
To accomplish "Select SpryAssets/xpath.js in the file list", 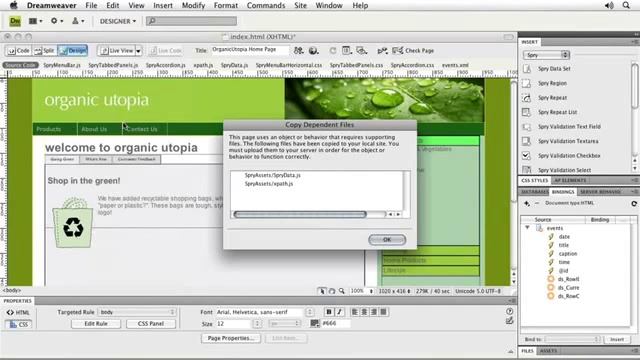I will [269, 184].
